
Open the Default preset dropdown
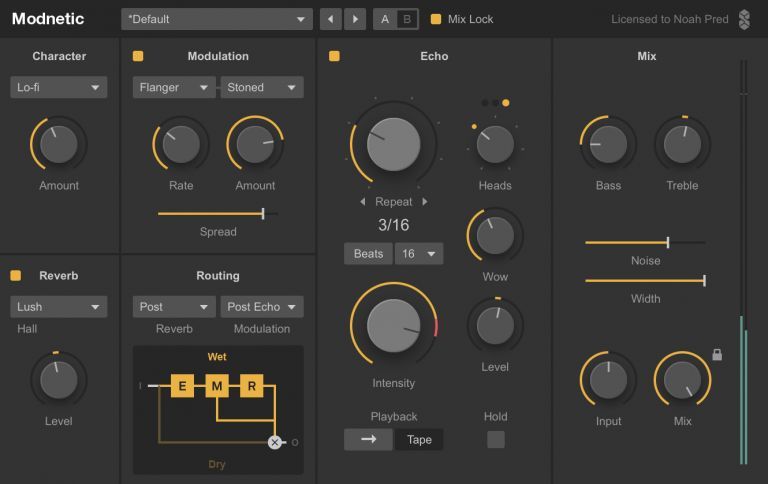click(217, 19)
